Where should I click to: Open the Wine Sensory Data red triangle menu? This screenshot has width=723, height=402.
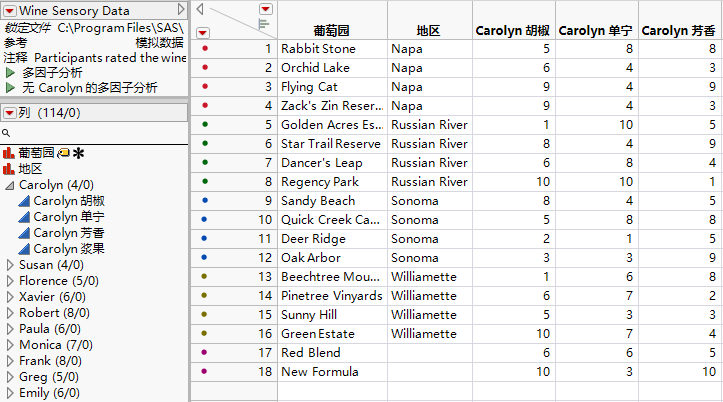click(x=10, y=11)
